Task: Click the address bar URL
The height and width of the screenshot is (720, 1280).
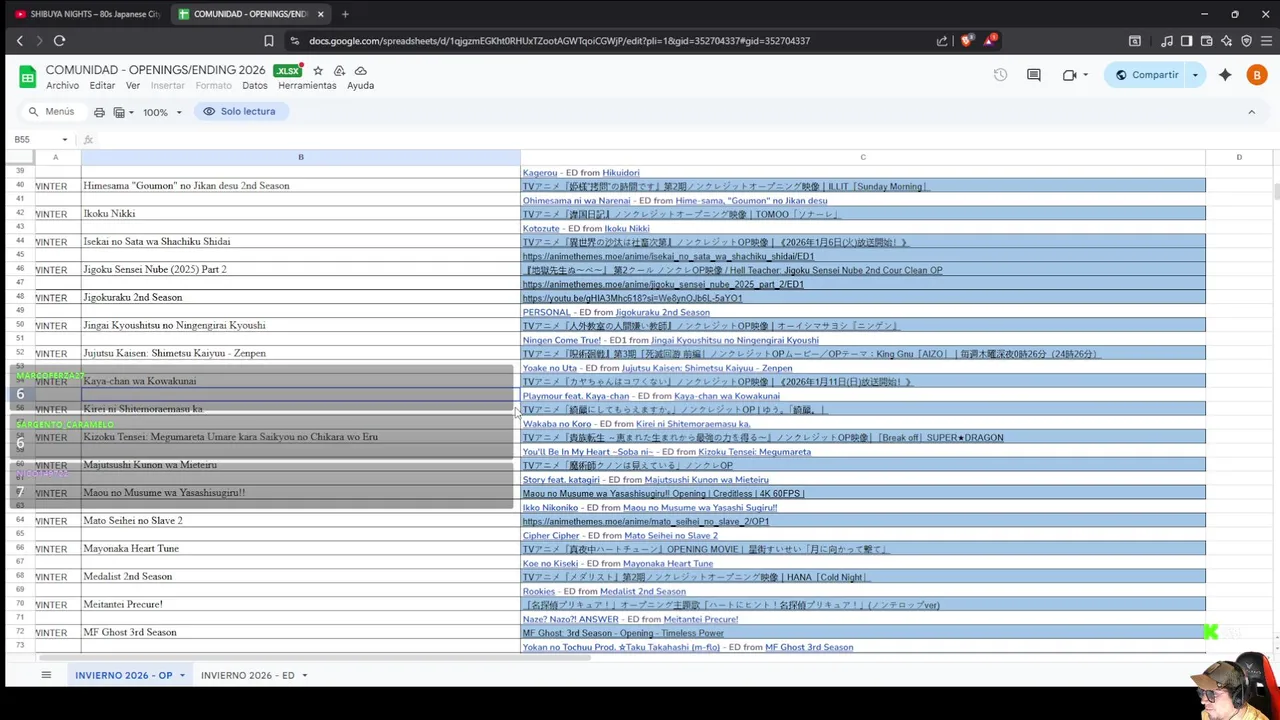Action: tap(559, 41)
